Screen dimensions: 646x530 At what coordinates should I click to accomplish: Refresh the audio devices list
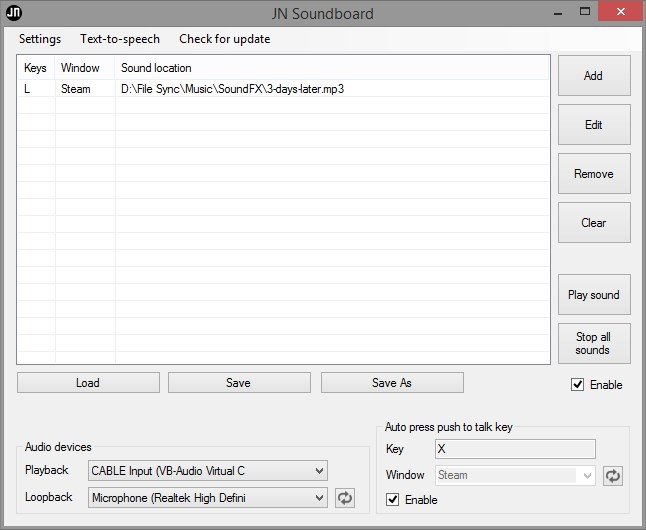[x=344, y=497]
